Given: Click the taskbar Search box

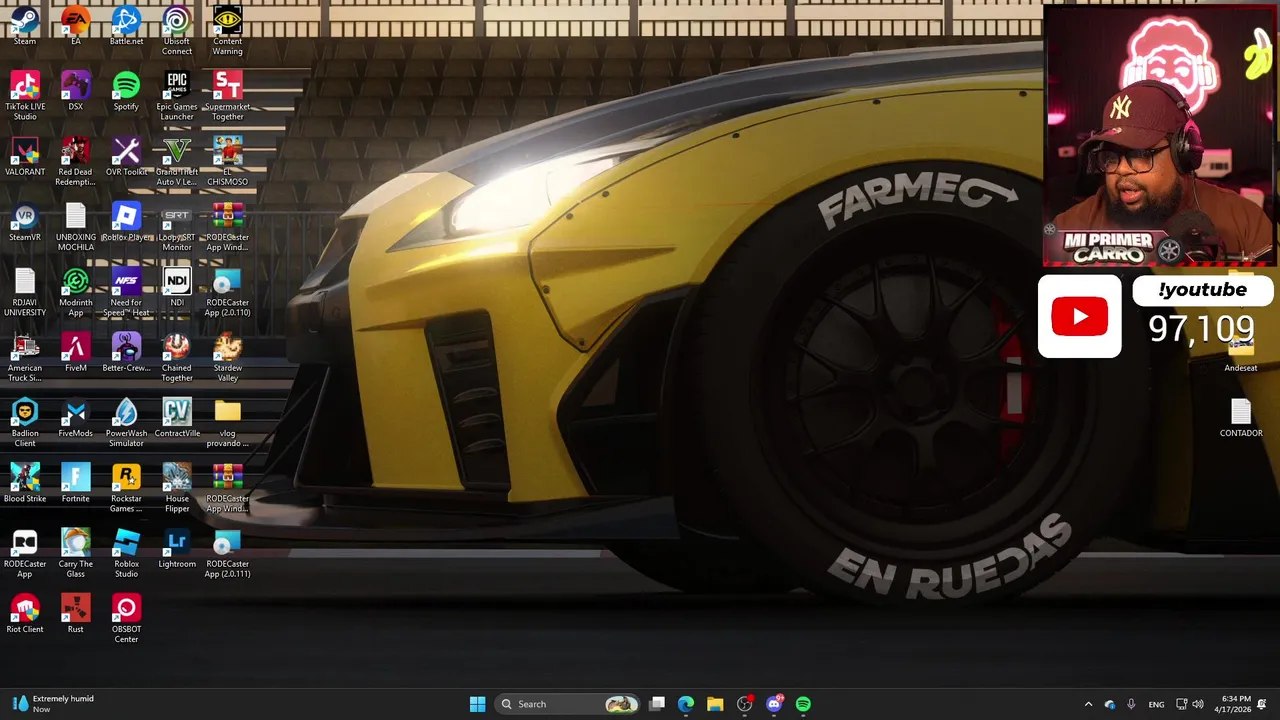Looking at the screenshot, I should pyautogui.click(x=567, y=704).
